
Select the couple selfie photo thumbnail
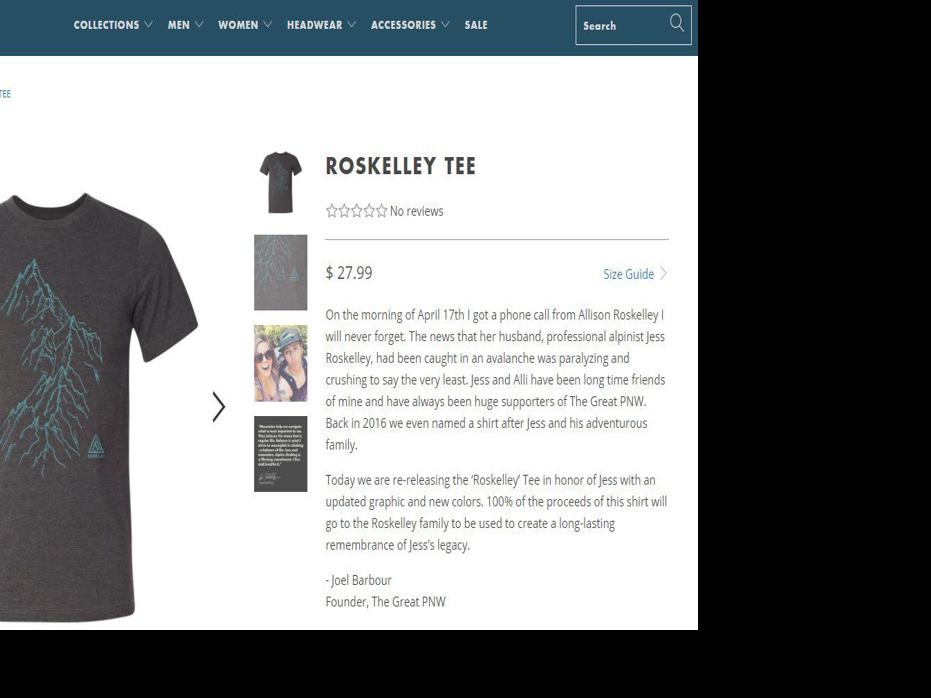[x=281, y=363]
